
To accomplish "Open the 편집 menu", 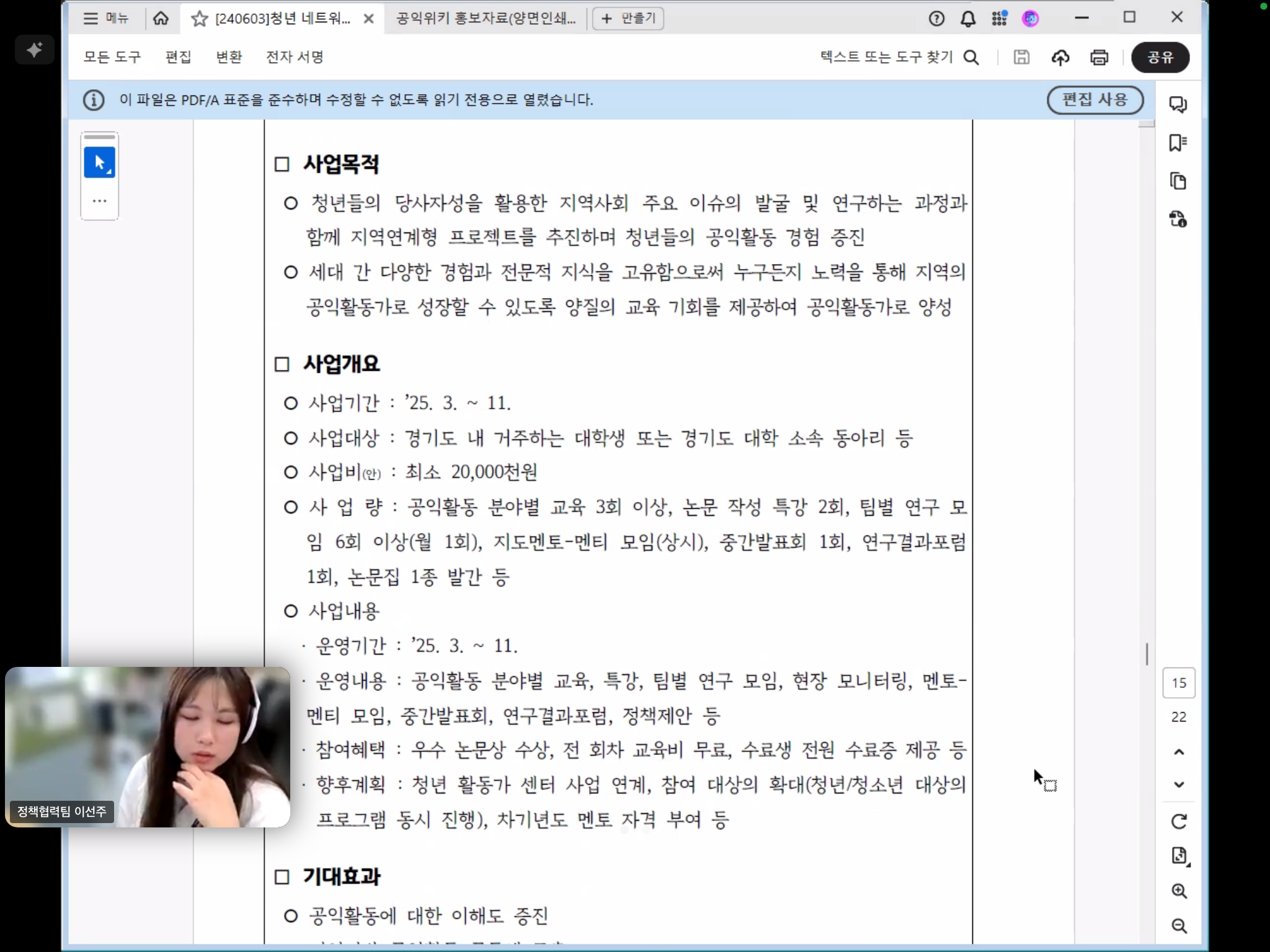I will pos(179,57).
